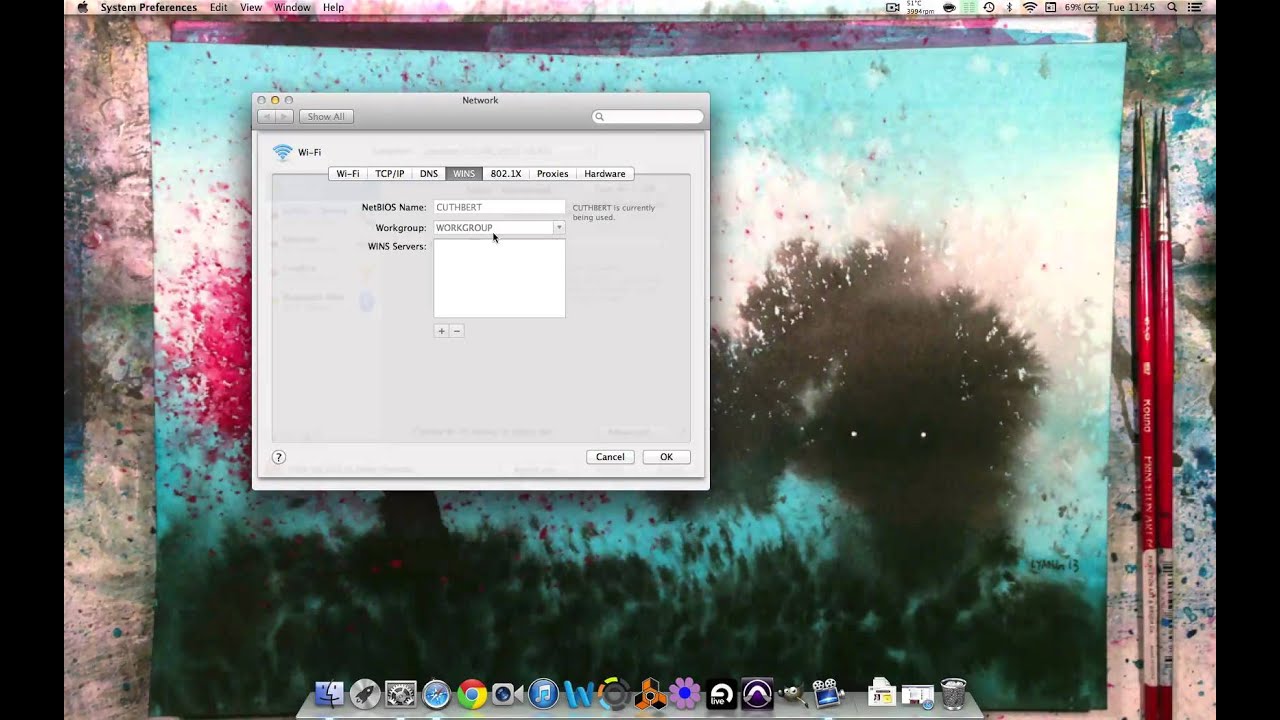Open the downloads stack in the Dock
This screenshot has width=1280, height=720.
point(917,693)
